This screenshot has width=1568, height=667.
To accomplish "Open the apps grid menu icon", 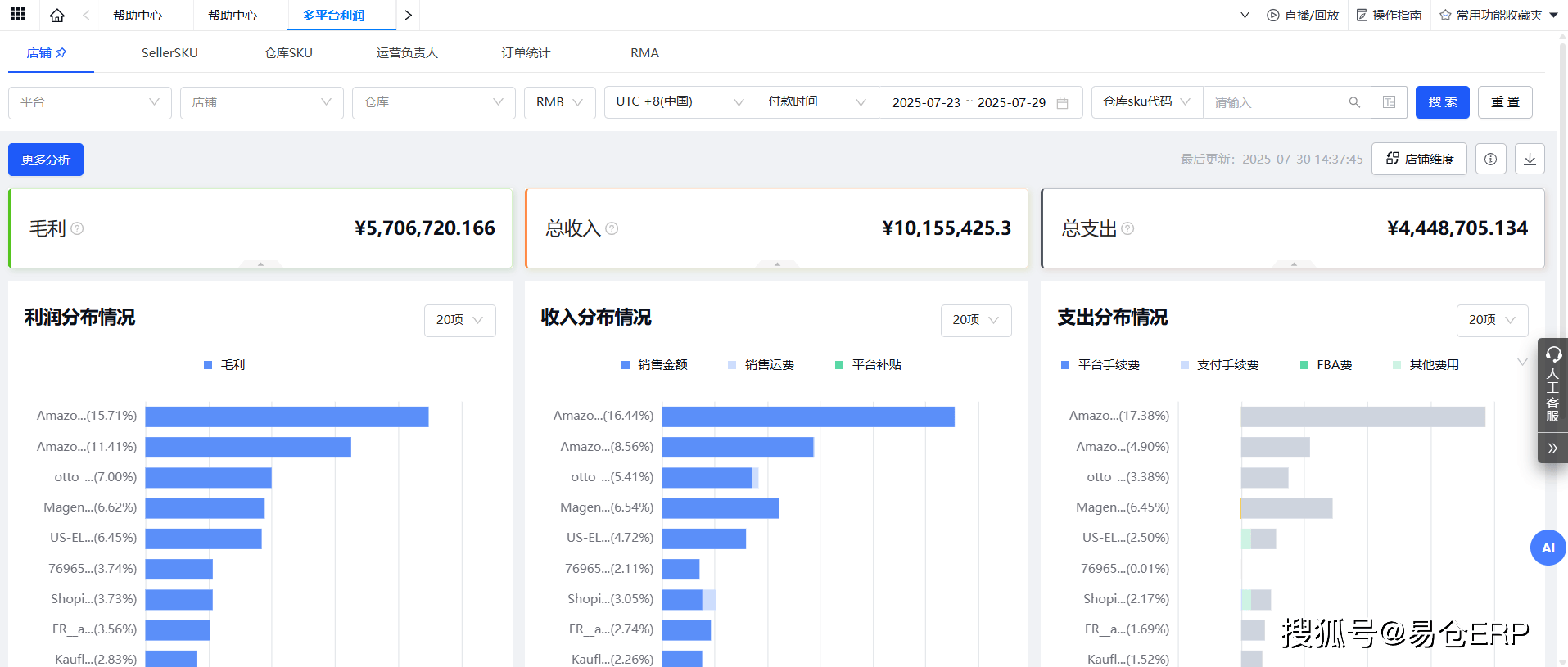I will click(x=17, y=15).
